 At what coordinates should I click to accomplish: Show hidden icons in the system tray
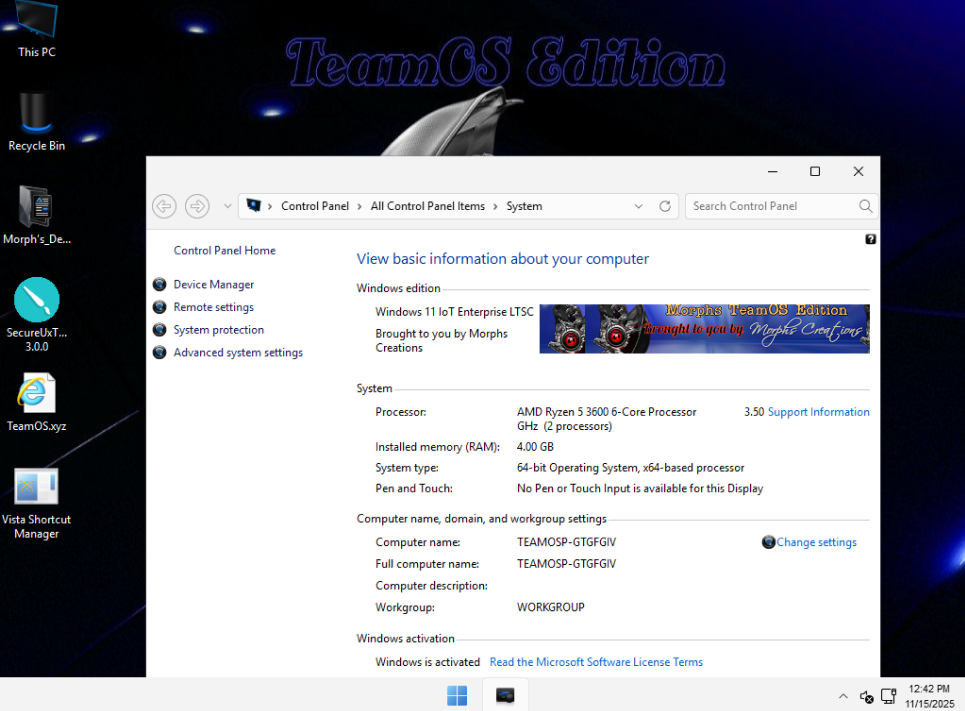coord(842,696)
